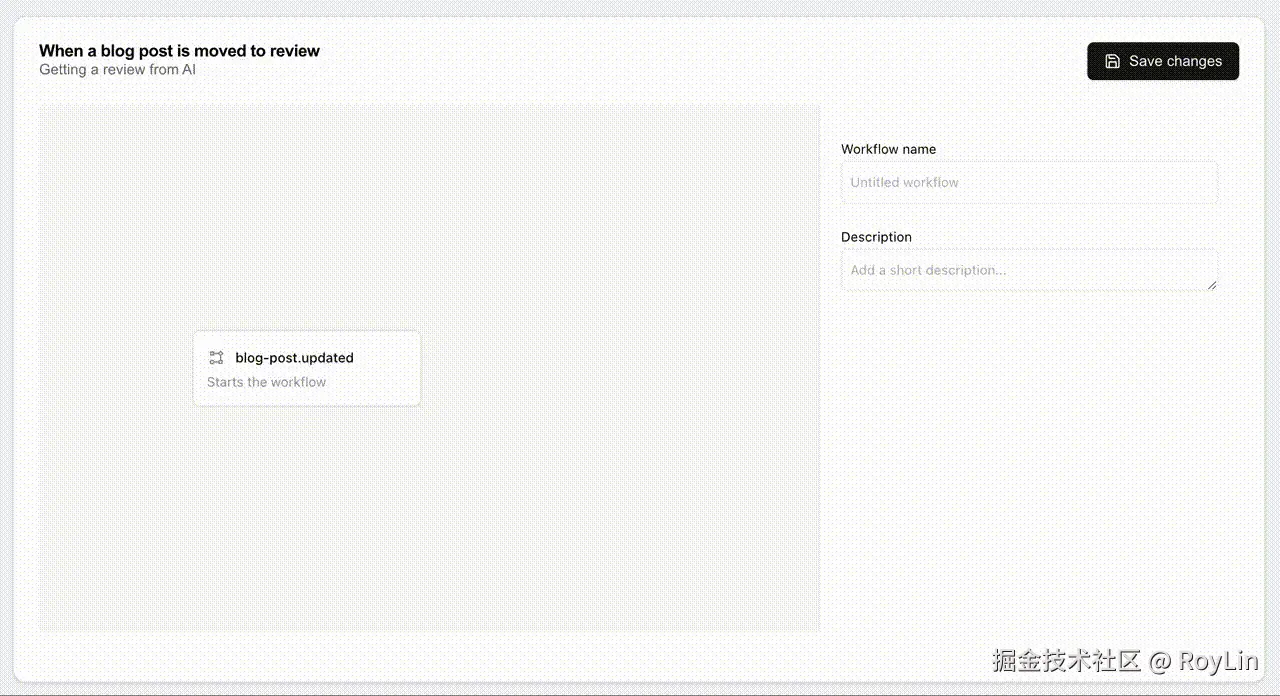Click the workflow trigger icon on the node
Screen dimensions: 1280x696
pos(216,358)
